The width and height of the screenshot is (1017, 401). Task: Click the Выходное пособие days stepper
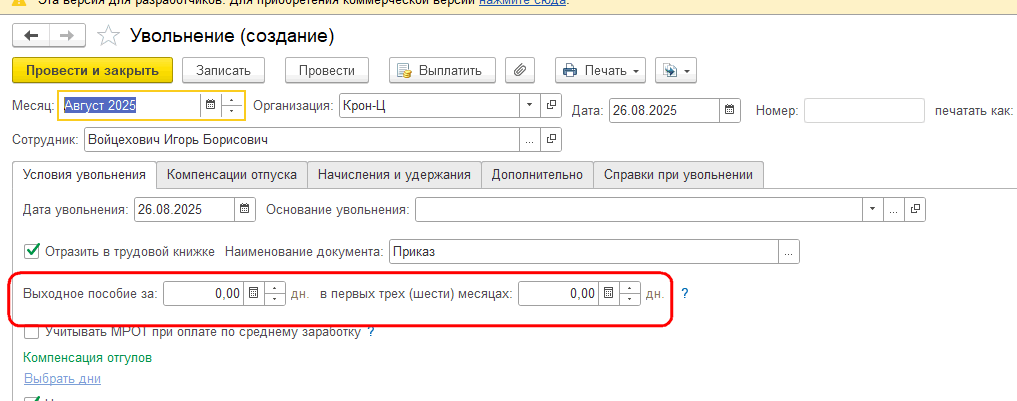tap(275, 293)
